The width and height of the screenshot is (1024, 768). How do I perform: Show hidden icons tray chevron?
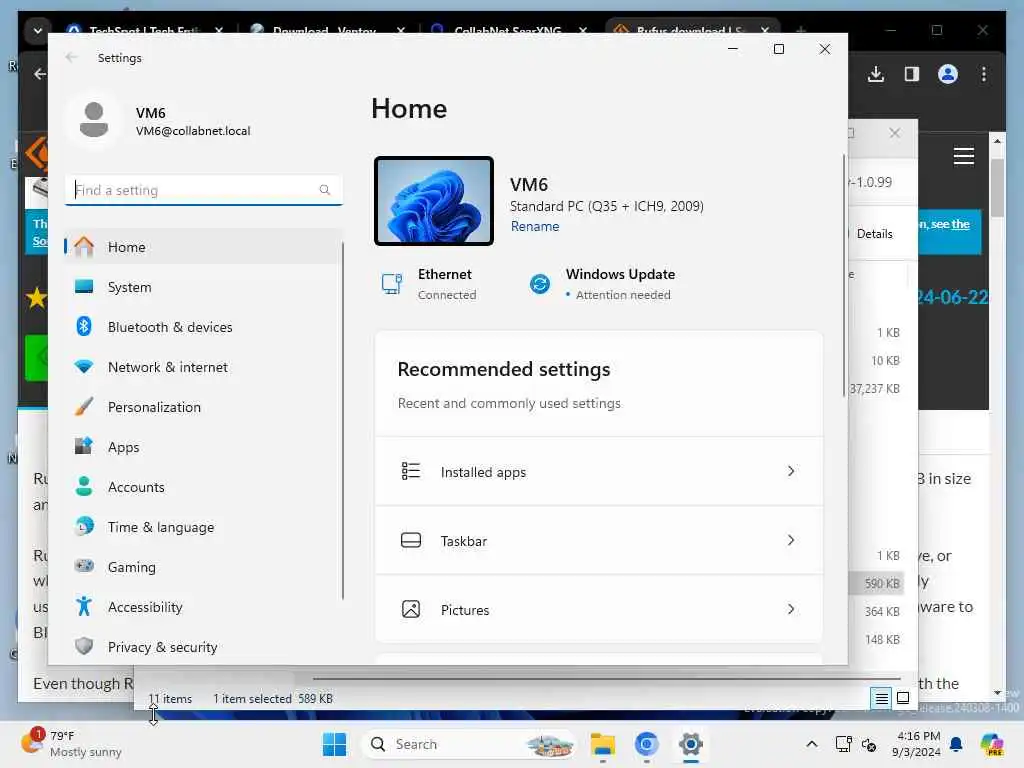pyautogui.click(x=811, y=744)
